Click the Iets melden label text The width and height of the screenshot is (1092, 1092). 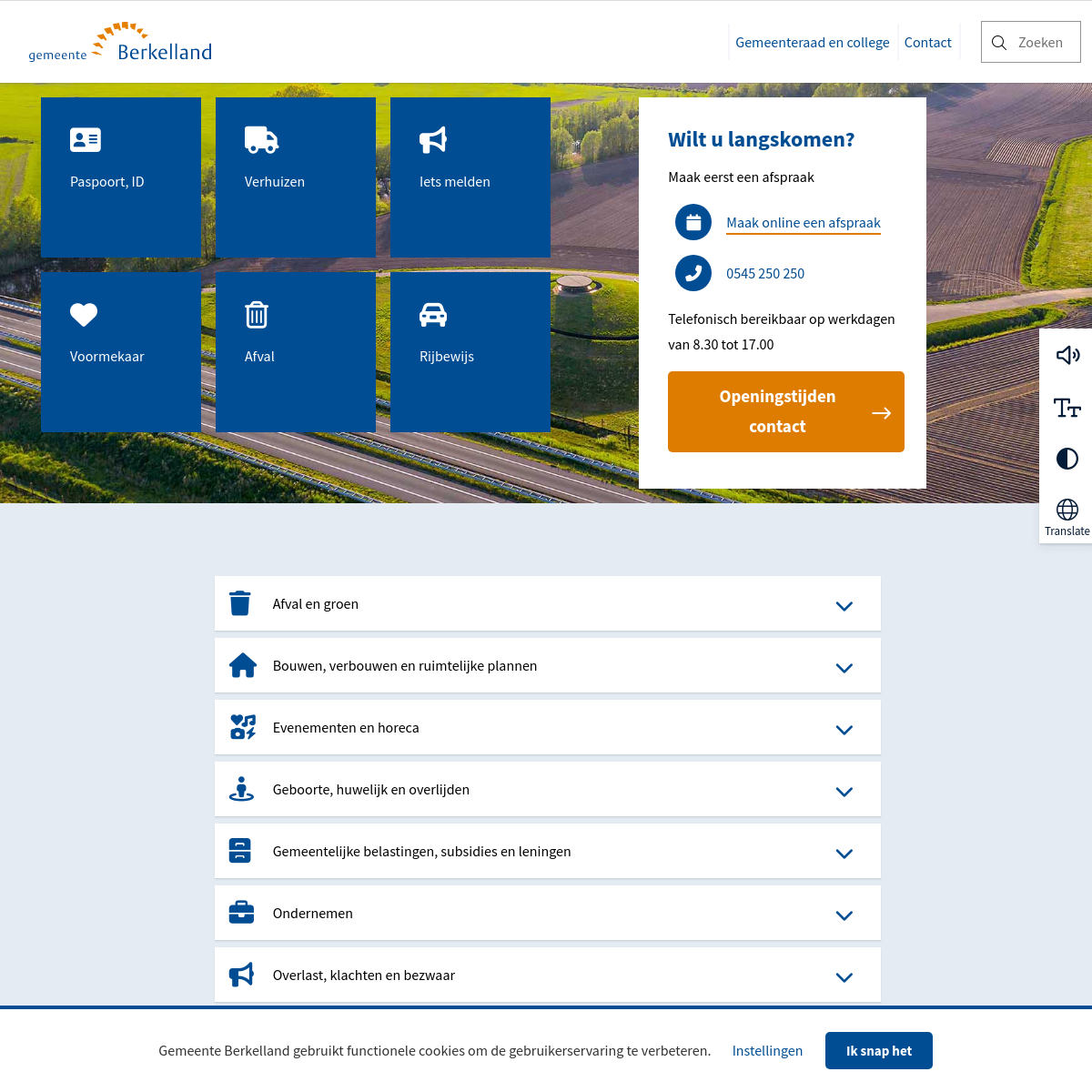click(455, 182)
